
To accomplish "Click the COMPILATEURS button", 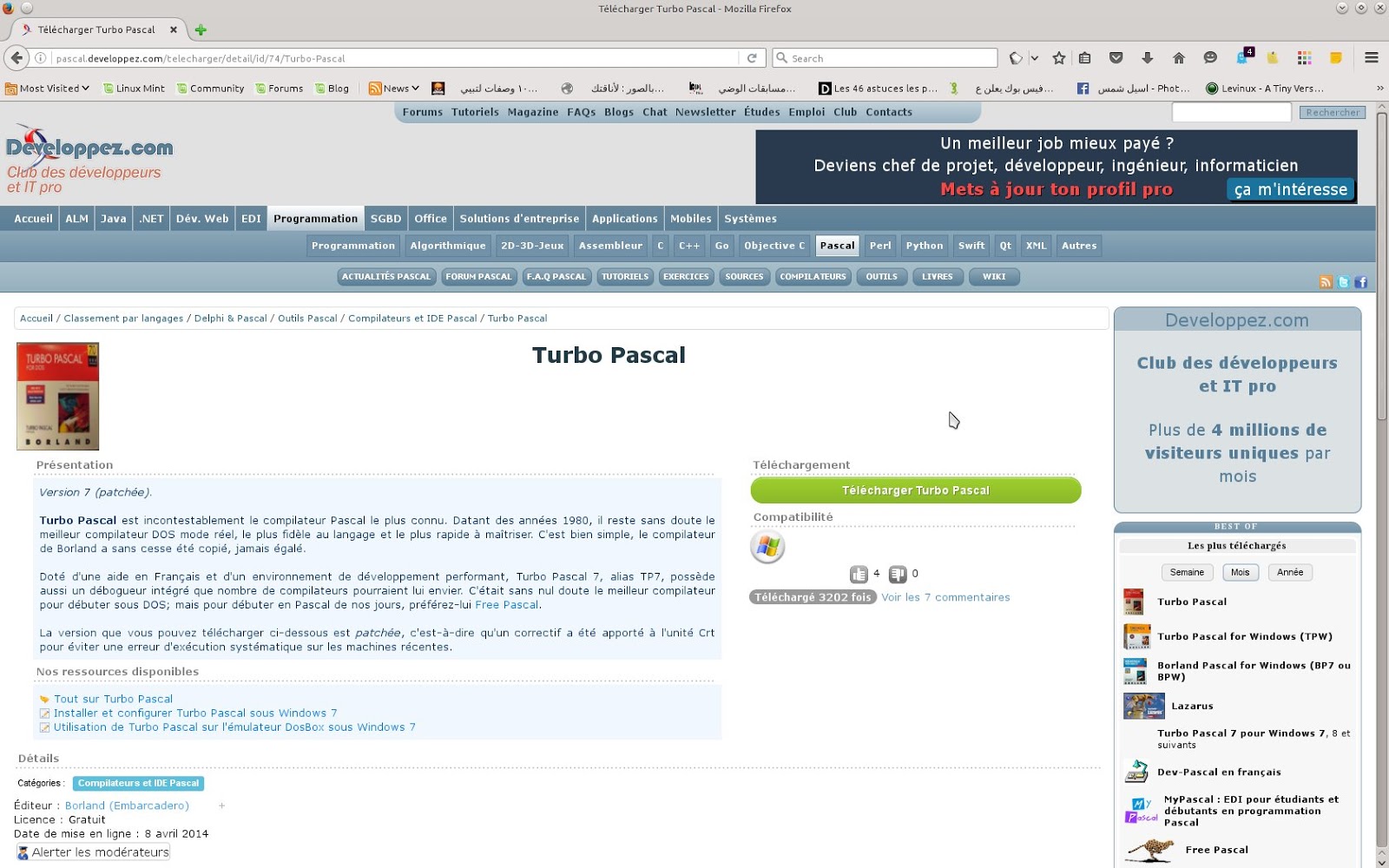I will pyautogui.click(x=813, y=277).
